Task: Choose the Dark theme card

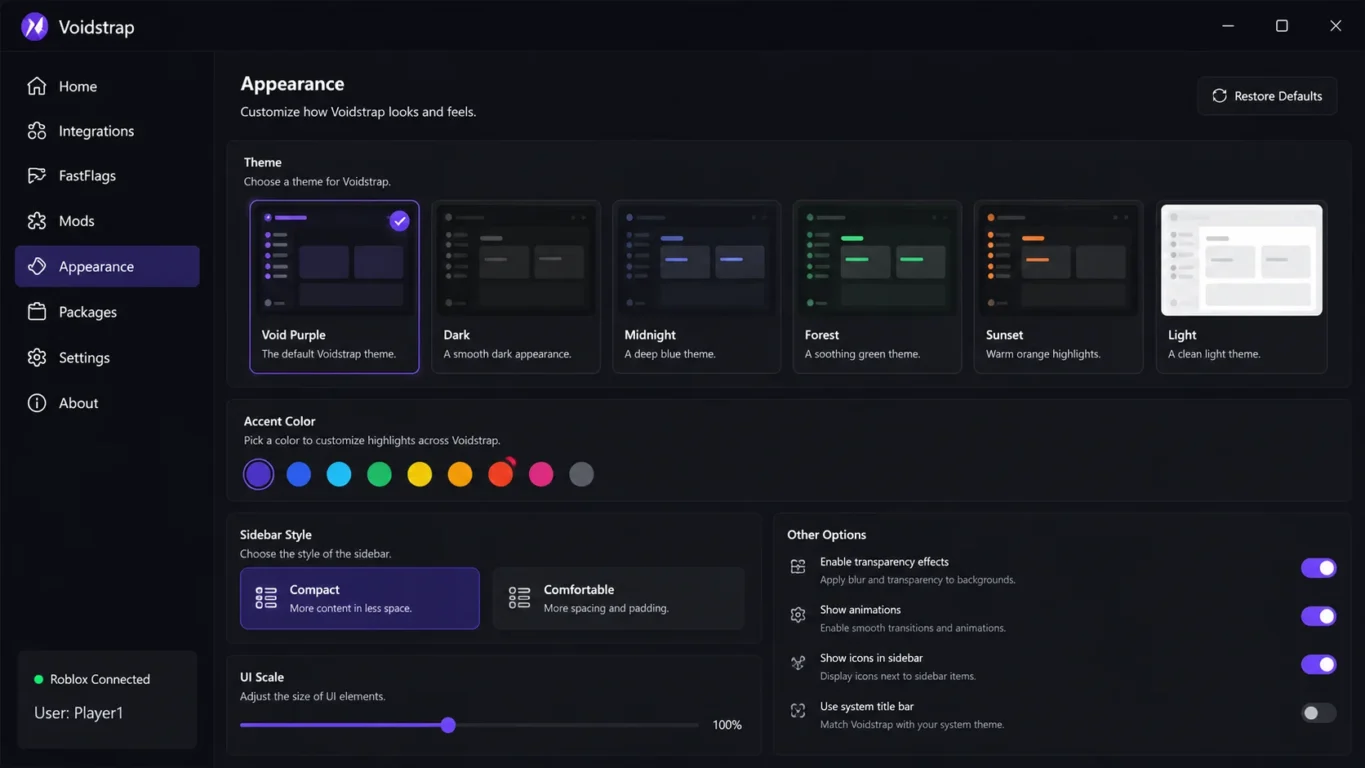Action: [516, 287]
